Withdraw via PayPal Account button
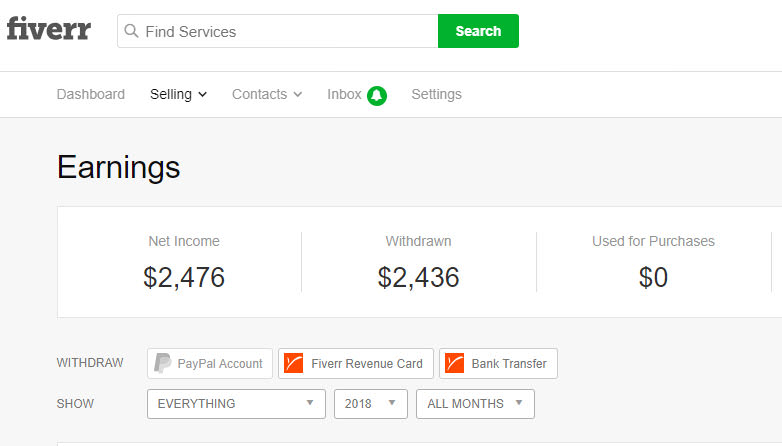Screen dimensions: 782x446 210,363
